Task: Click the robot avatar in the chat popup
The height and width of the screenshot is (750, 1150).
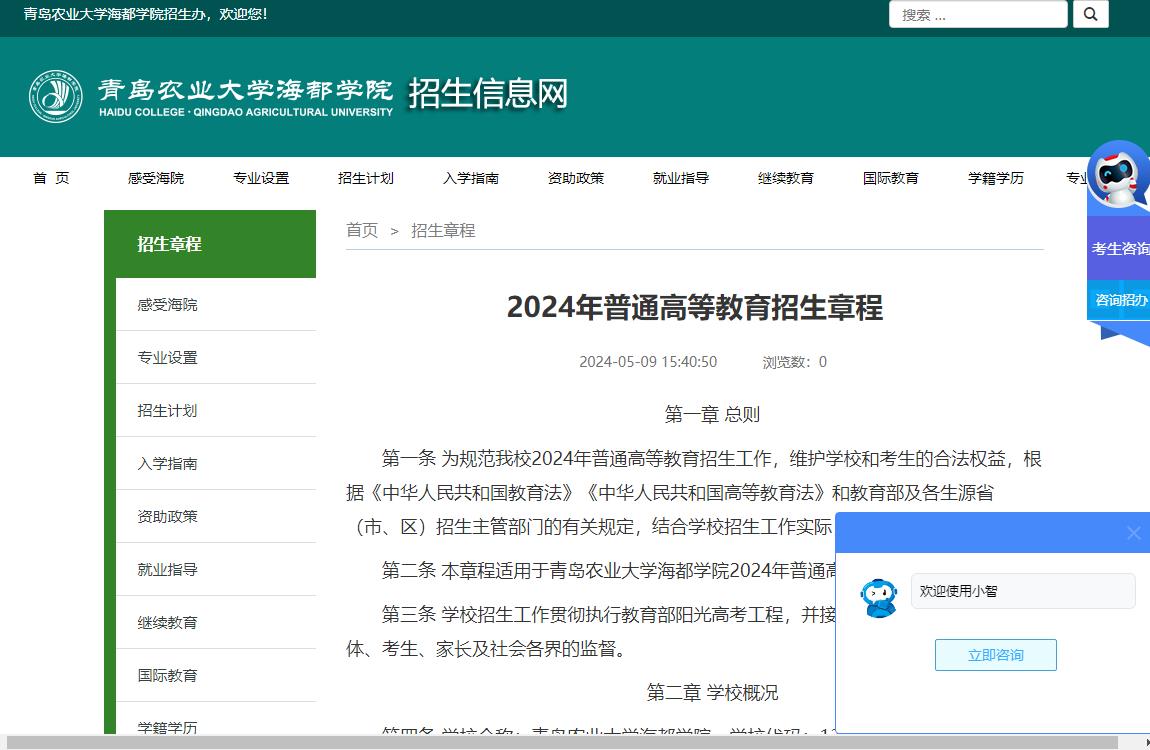Action: (x=879, y=597)
